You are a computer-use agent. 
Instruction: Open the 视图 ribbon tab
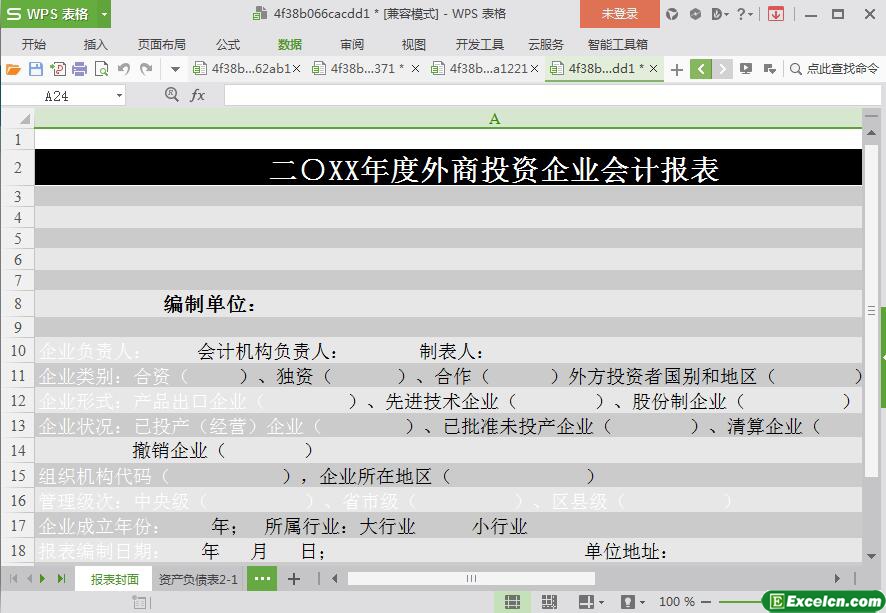click(414, 45)
